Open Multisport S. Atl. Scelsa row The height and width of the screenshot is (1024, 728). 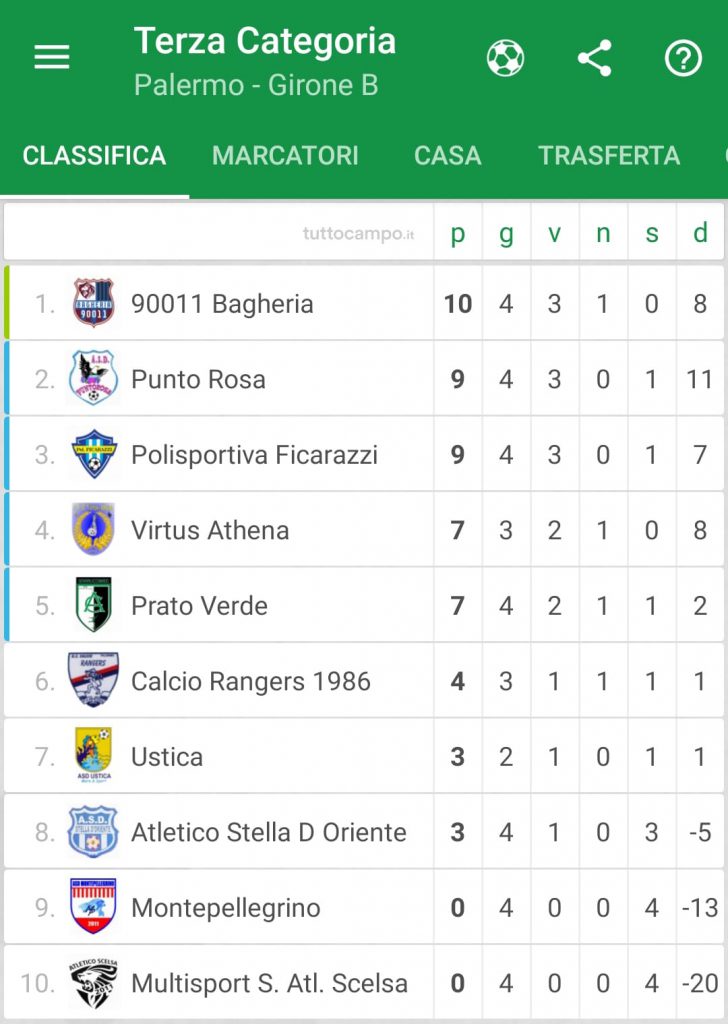(x=364, y=982)
